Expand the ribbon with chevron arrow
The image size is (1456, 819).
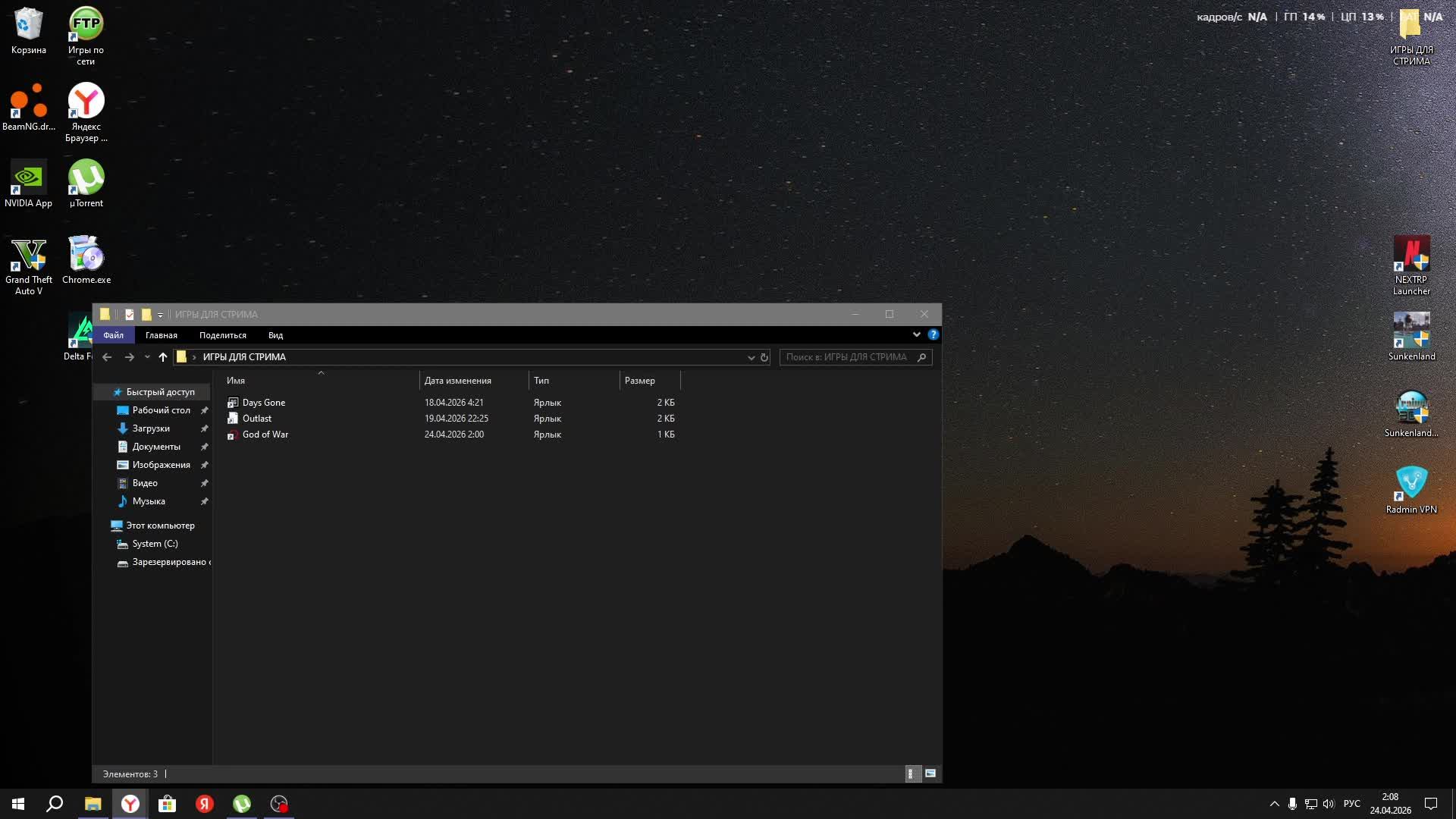916,334
